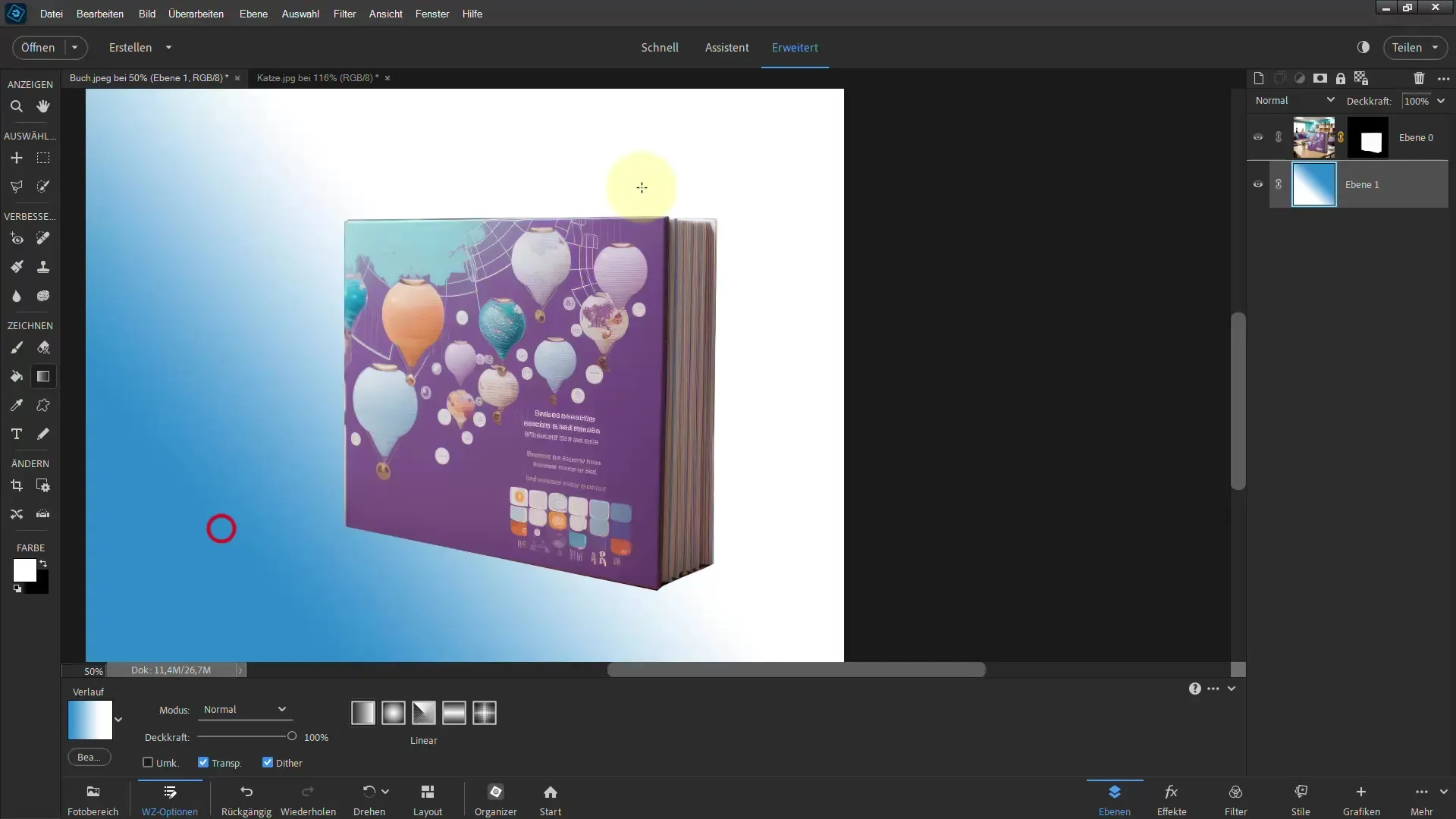Select the Blur tool
The image size is (1456, 819).
[16, 297]
